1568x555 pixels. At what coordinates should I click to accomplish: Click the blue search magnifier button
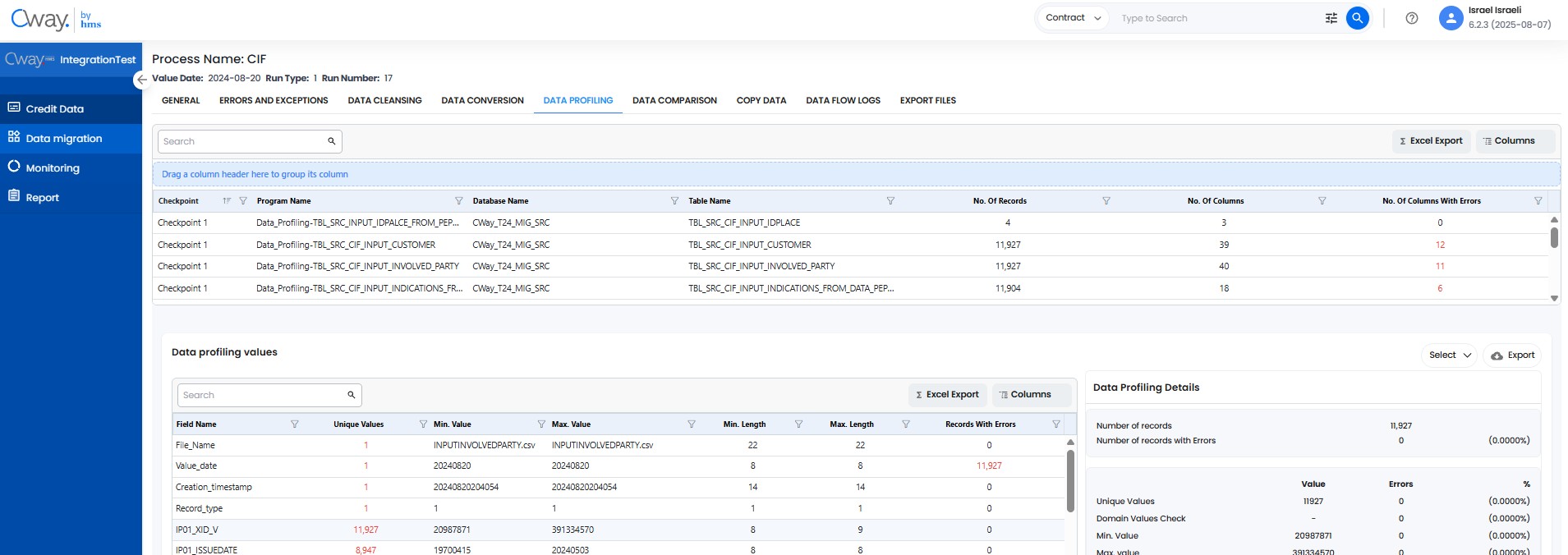click(1358, 18)
